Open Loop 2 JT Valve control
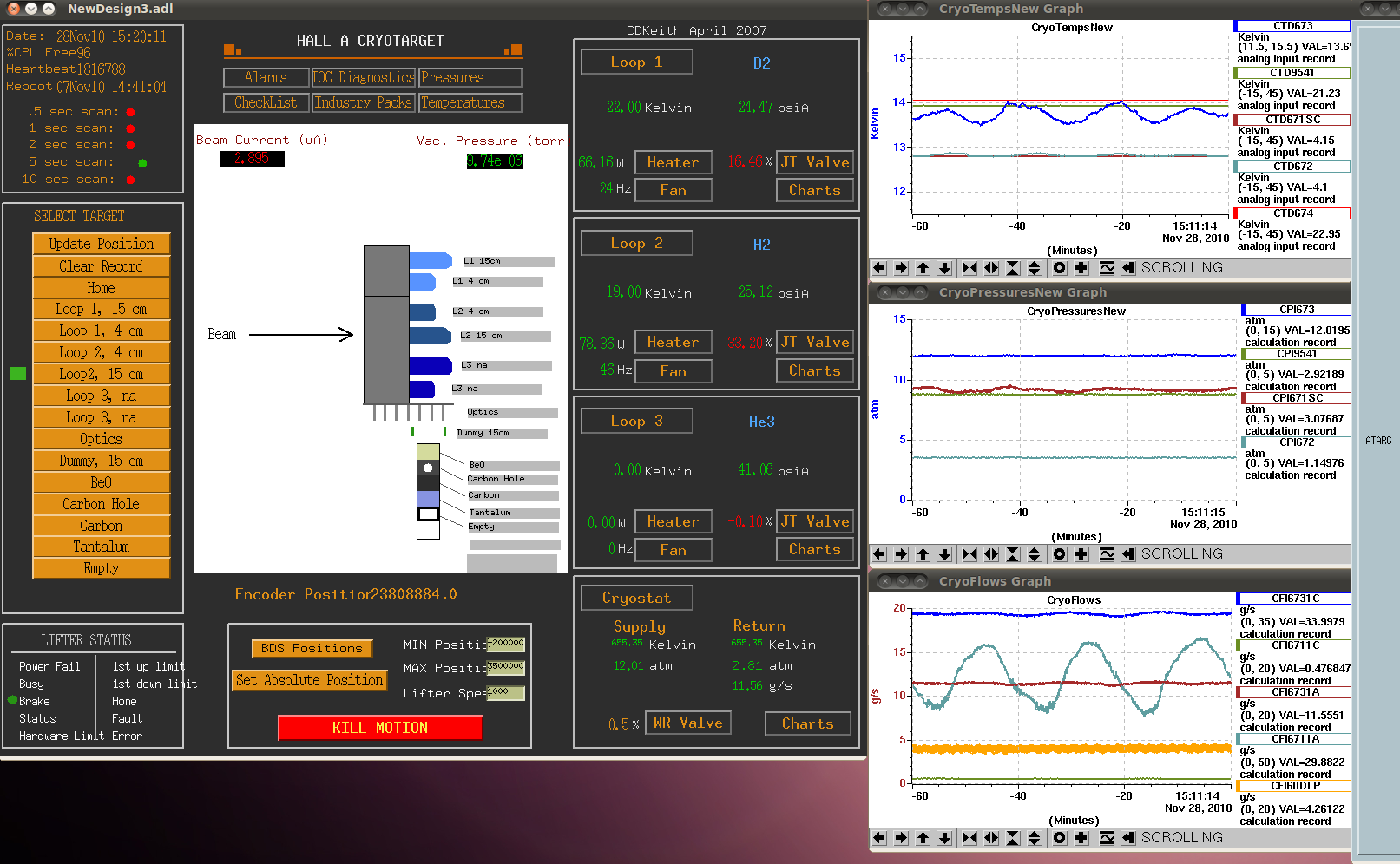The image size is (1400, 864). (x=814, y=342)
